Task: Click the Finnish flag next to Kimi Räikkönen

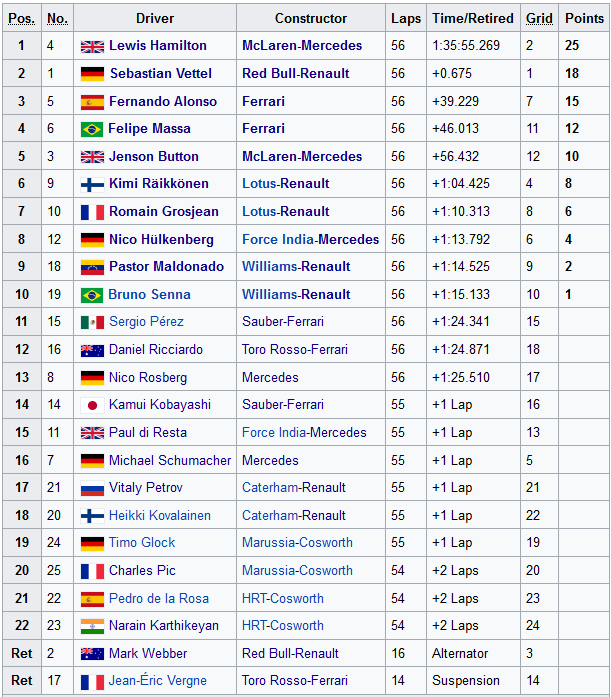Action: pyautogui.click(x=92, y=185)
